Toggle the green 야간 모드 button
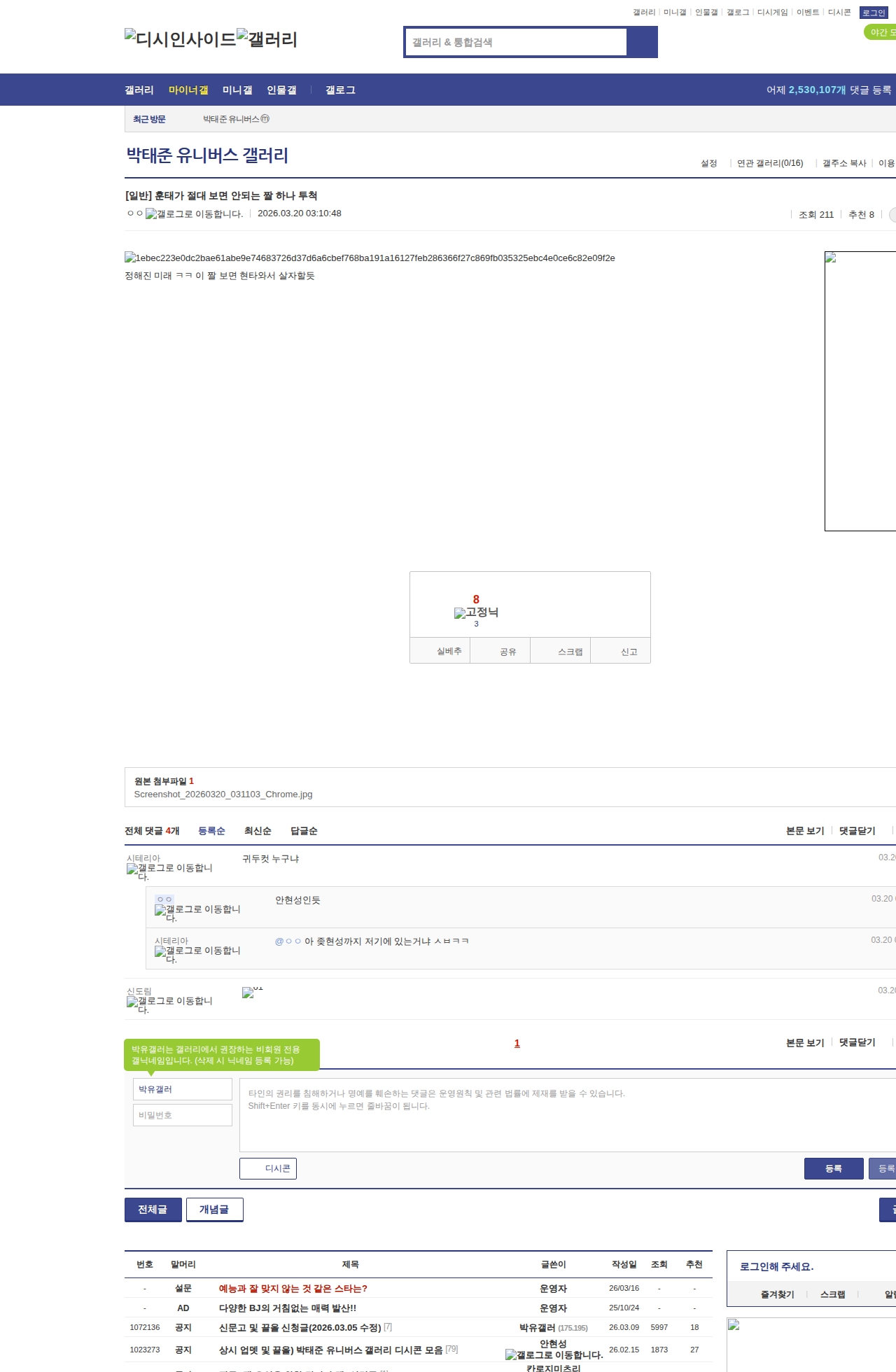Viewport: 896px width, 1372px height. [x=881, y=32]
